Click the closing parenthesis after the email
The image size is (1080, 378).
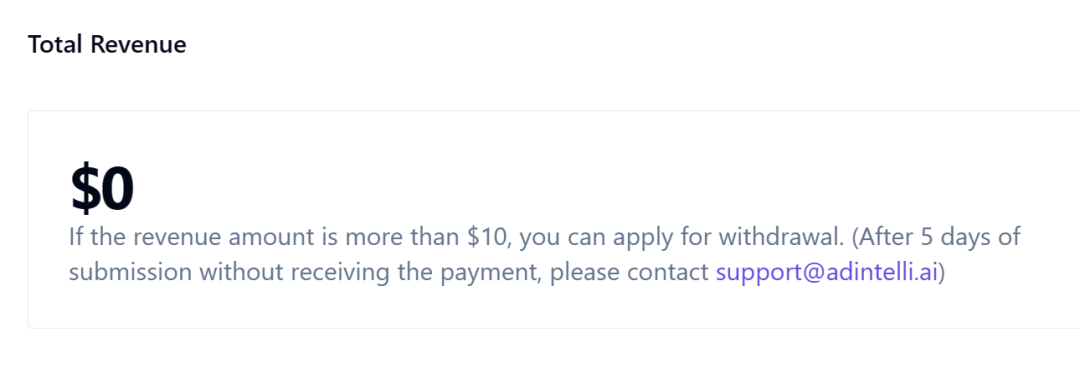[x=942, y=273]
